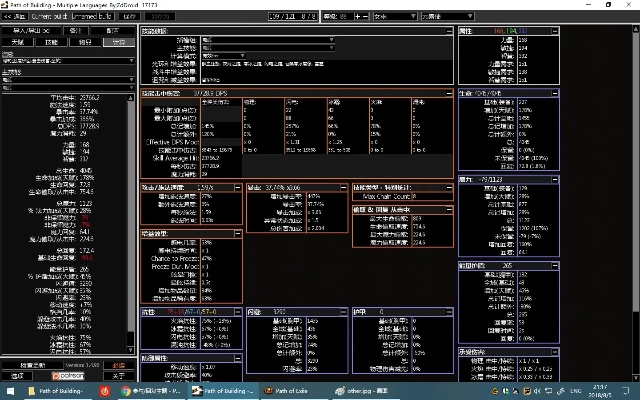
Task: Collapse the Crit Chance section
Action: 343,187
